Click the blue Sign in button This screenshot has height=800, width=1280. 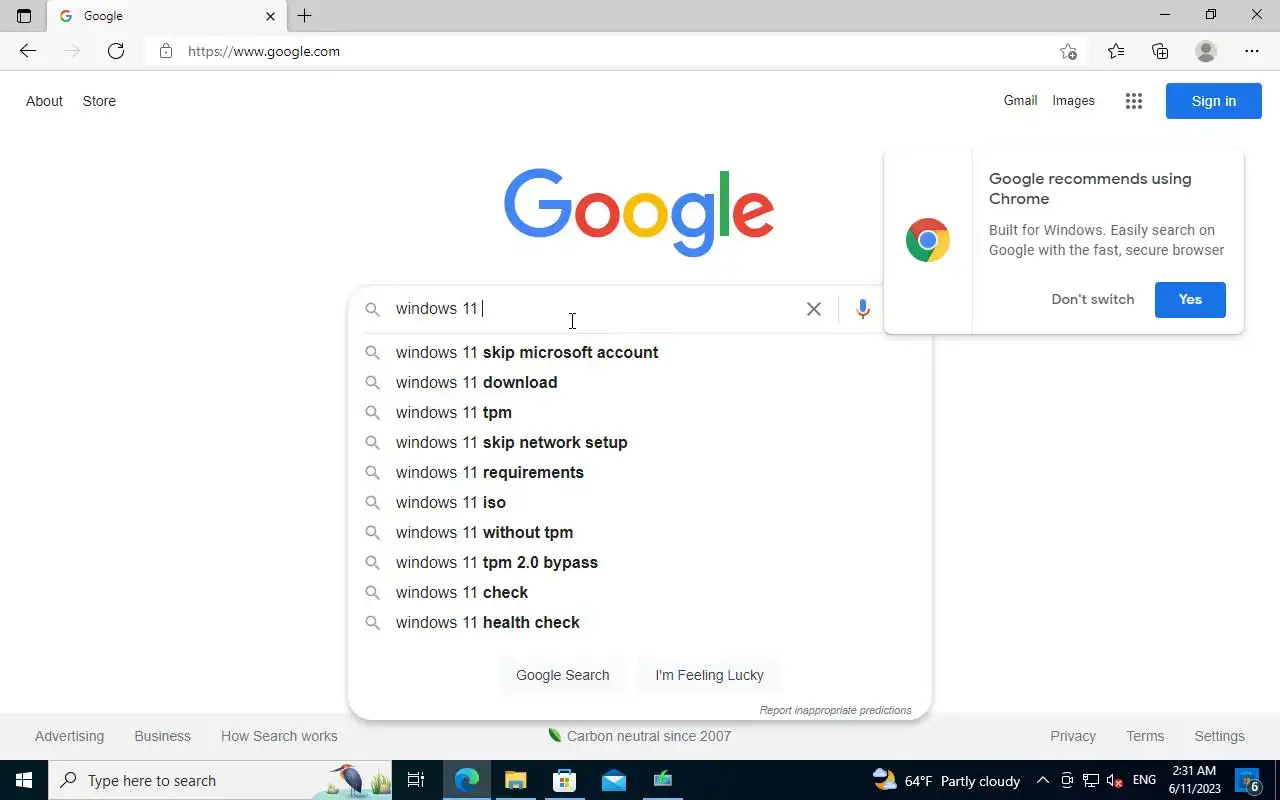click(x=1213, y=101)
